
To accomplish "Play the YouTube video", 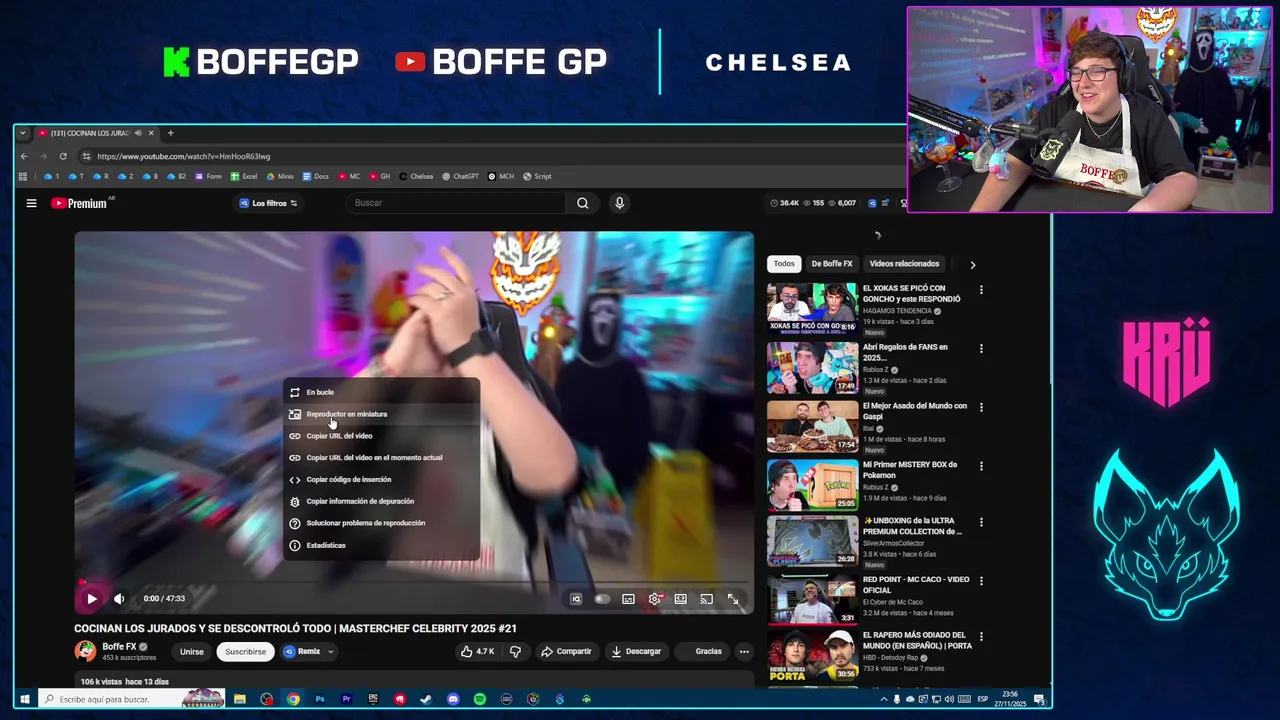I will coord(91,599).
